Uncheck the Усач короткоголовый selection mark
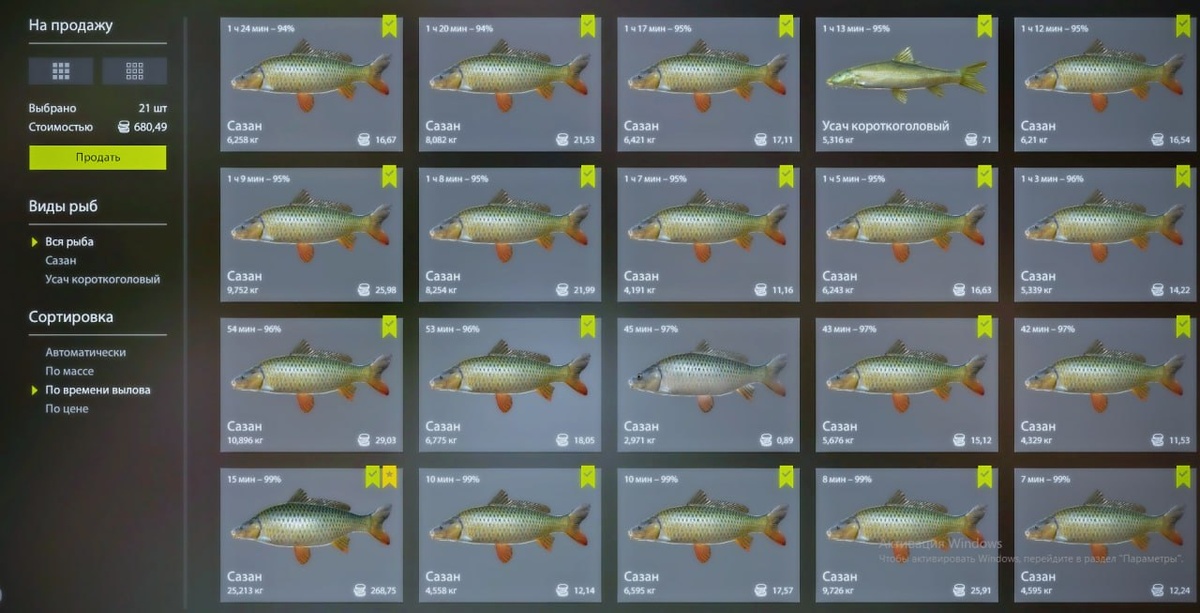Image resolution: width=1200 pixels, height=613 pixels. 985,26
